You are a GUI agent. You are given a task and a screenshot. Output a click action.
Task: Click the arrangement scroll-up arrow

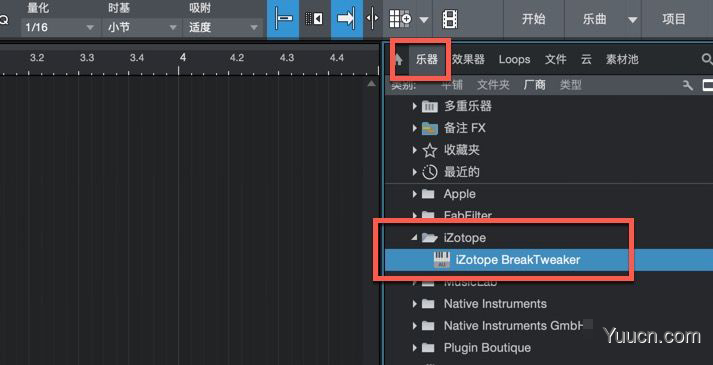pos(372,84)
